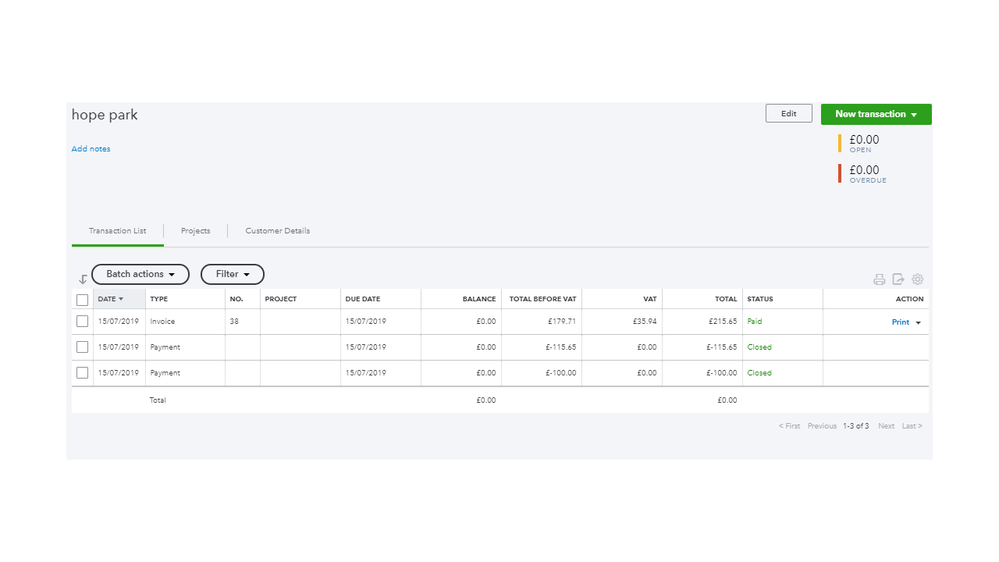
Task: Click the Edit button
Action: [788, 114]
